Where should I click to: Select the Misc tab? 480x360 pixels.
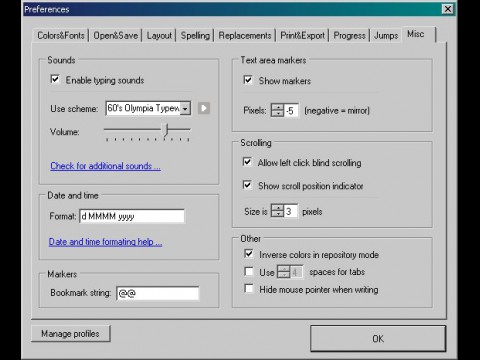tap(418, 34)
